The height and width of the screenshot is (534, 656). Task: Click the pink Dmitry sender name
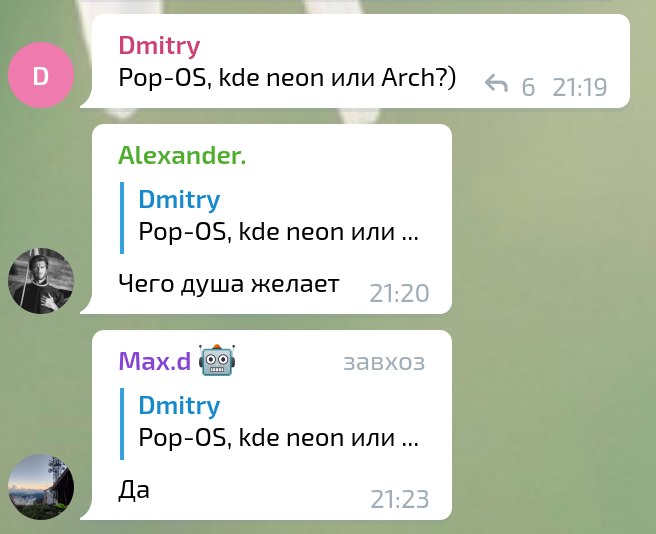[159, 45]
